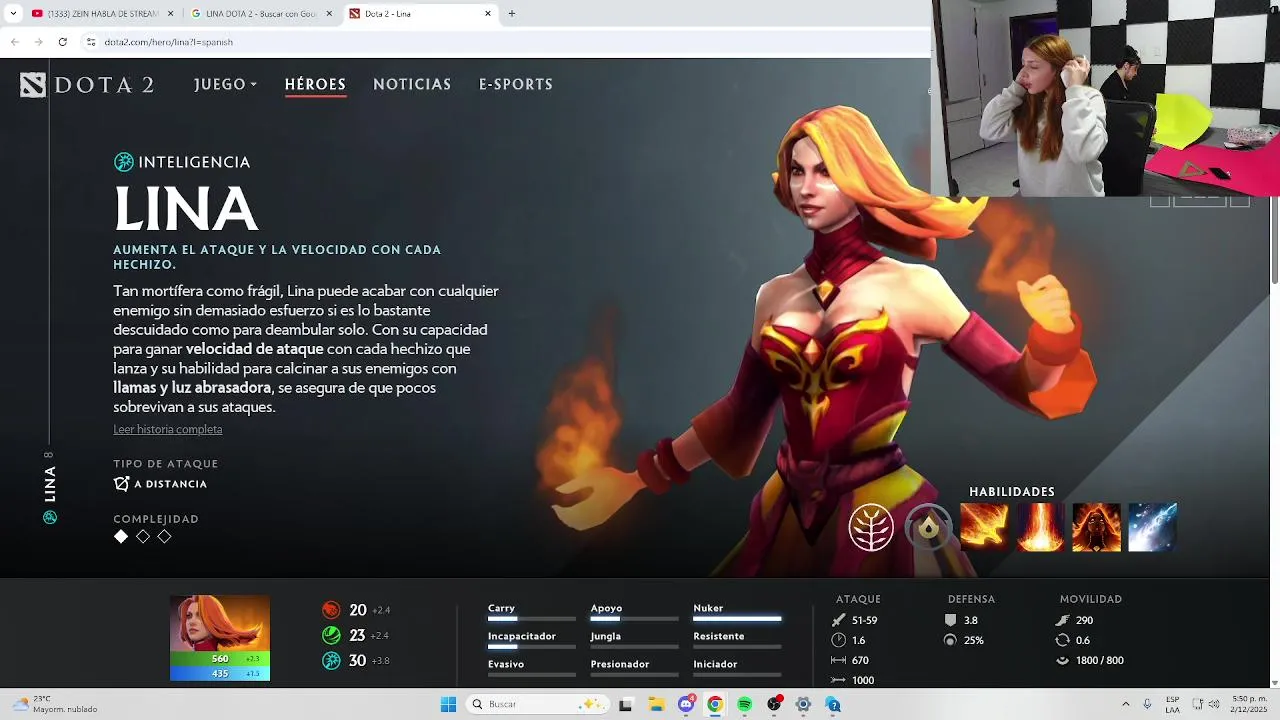
Task: Click the agility attribute icon
Action: click(x=331, y=635)
